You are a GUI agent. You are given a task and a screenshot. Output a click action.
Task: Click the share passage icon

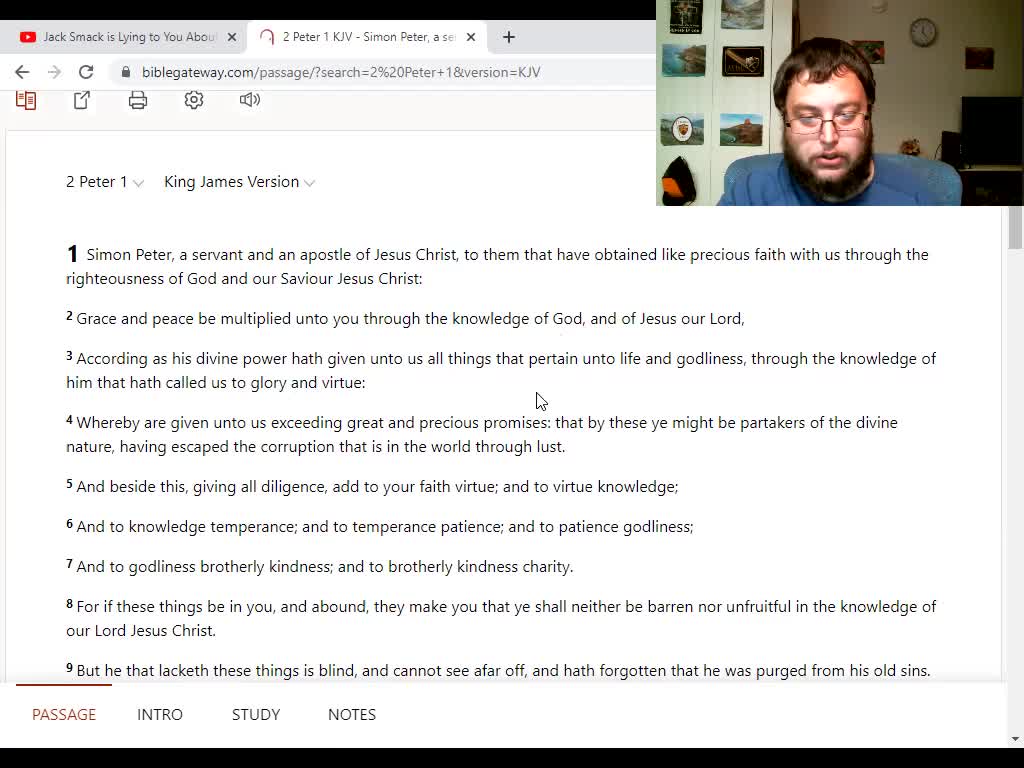point(82,100)
